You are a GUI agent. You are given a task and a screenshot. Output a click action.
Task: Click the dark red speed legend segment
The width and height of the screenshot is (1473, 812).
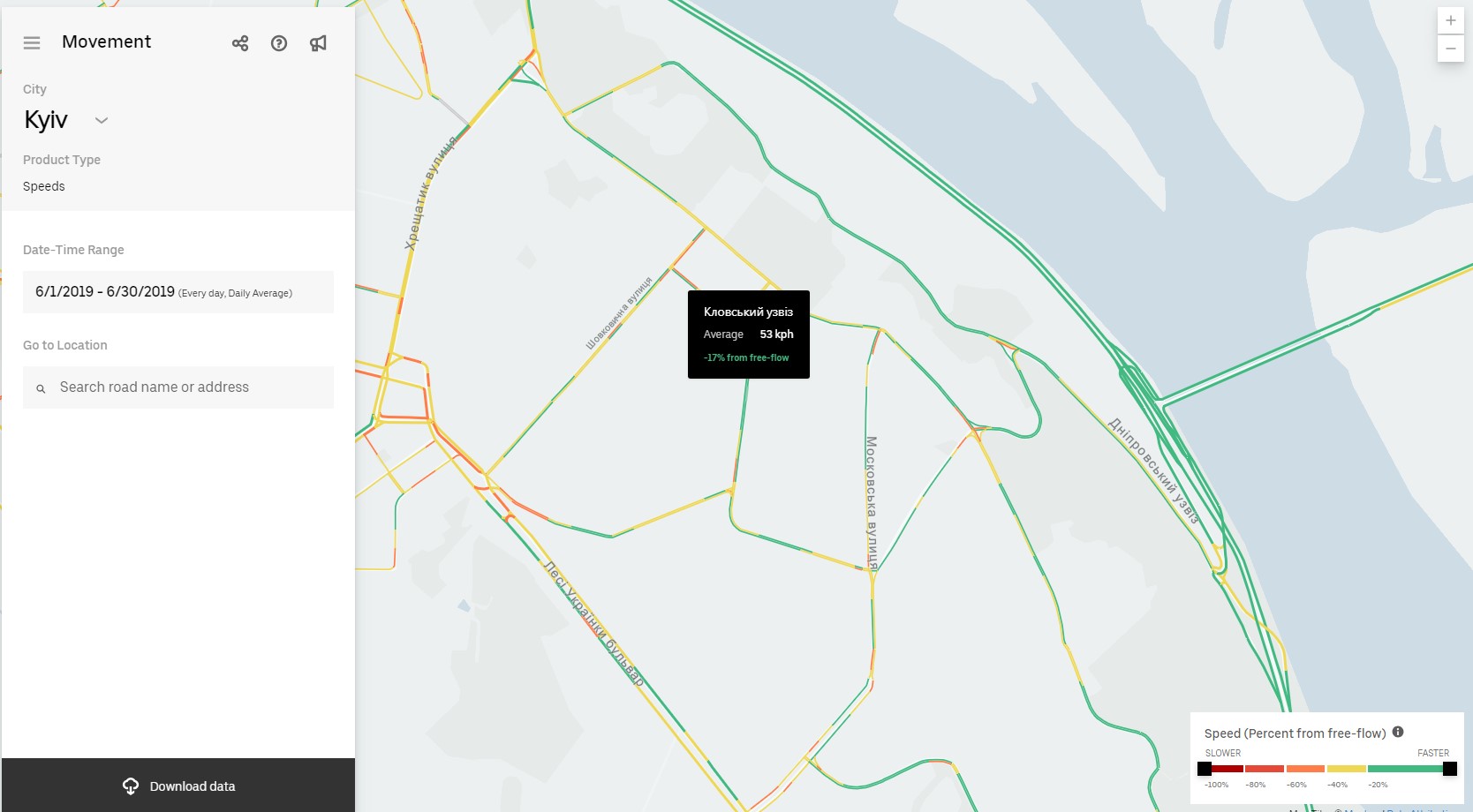(x=1225, y=769)
